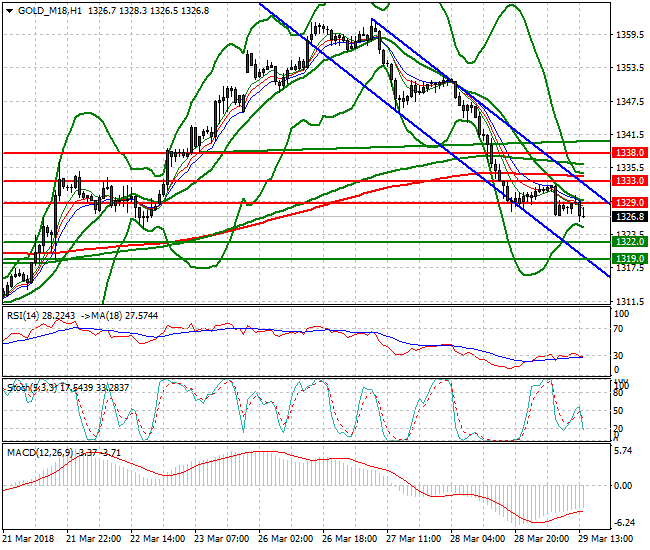This screenshot has width=650, height=550.
Task: Click the 1359.5 price axis value
Action: [x=630, y=34]
